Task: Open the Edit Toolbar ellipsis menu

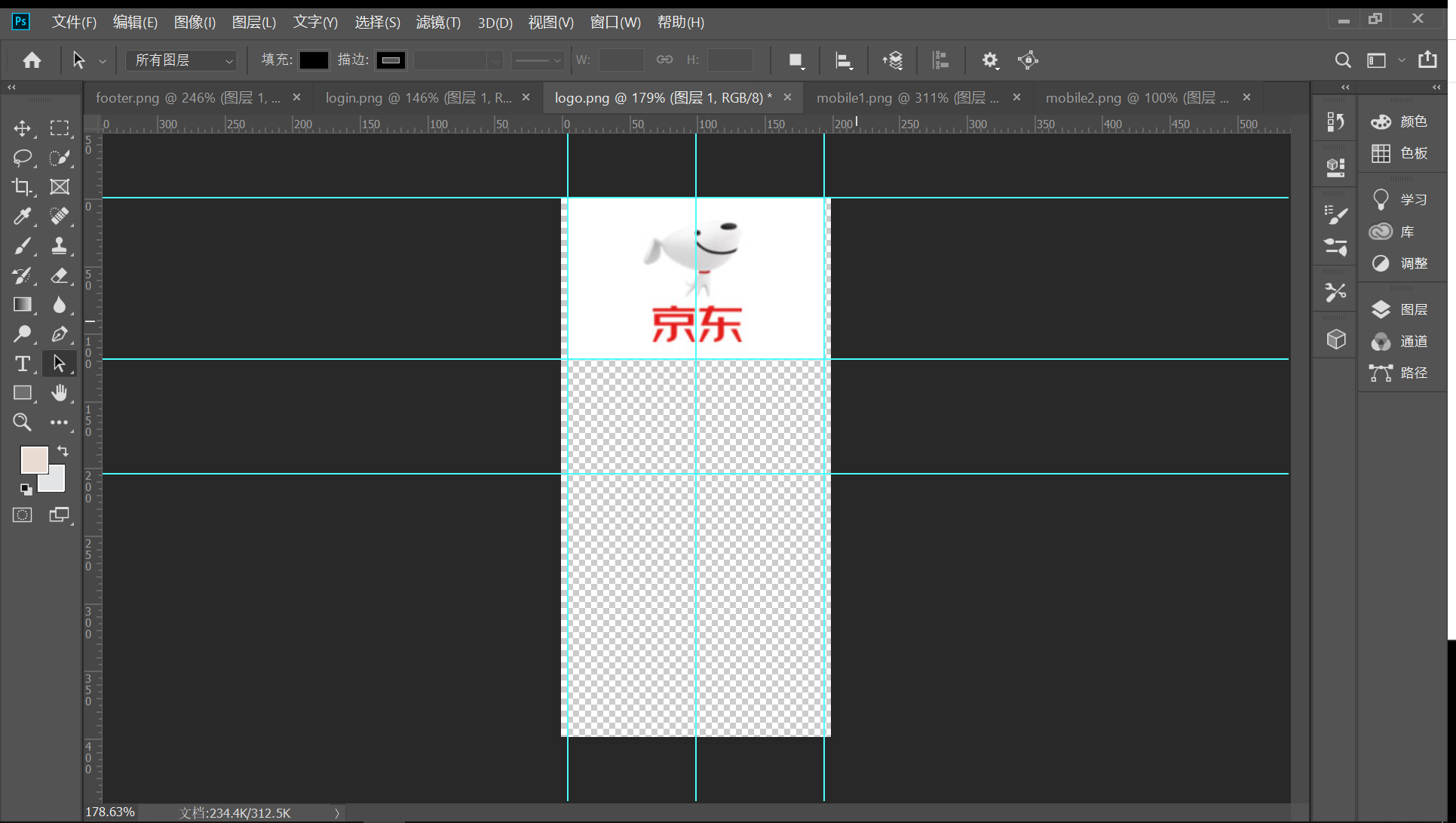Action: point(60,422)
